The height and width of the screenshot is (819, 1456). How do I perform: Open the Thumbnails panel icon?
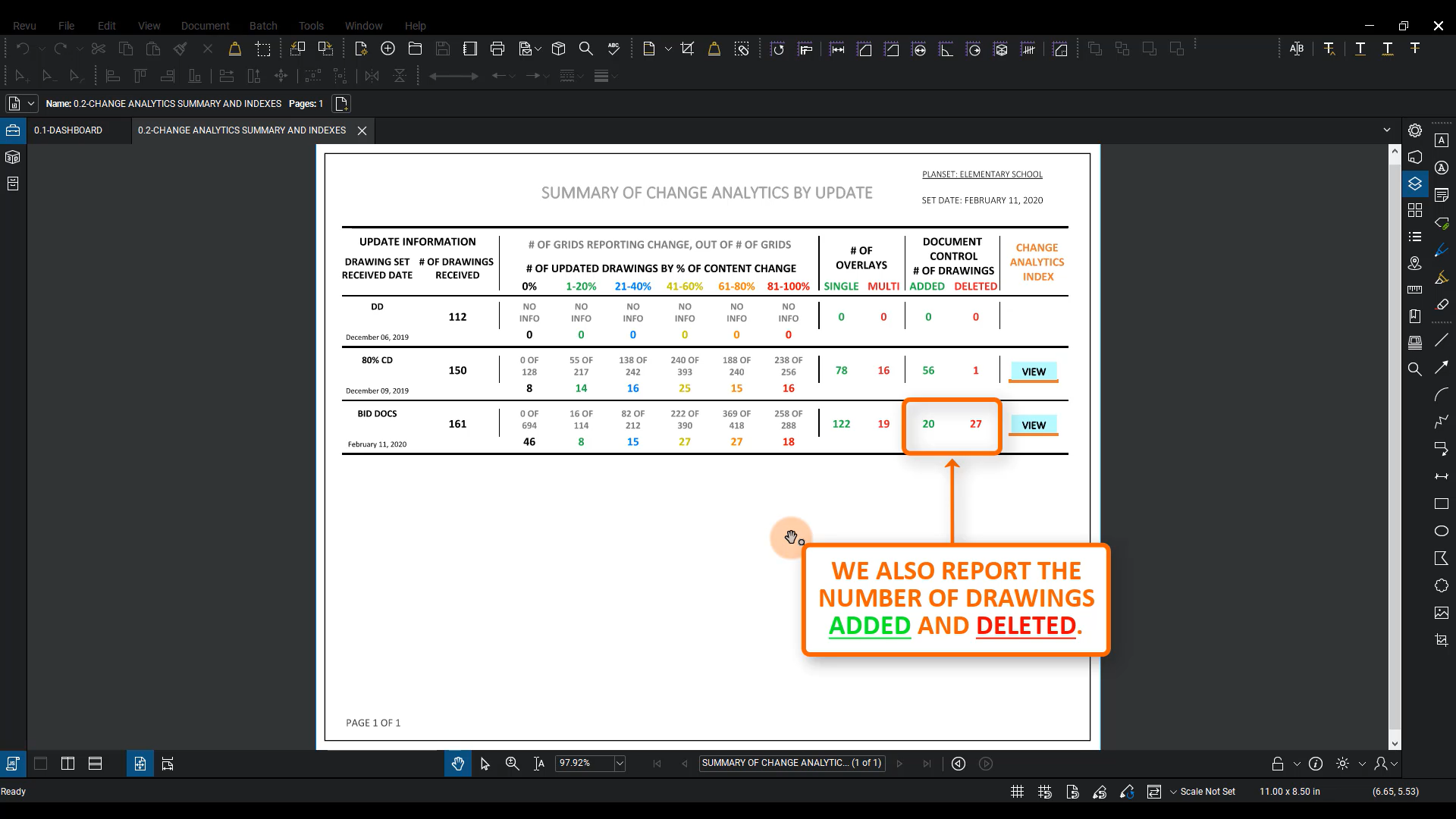click(1415, 210)
